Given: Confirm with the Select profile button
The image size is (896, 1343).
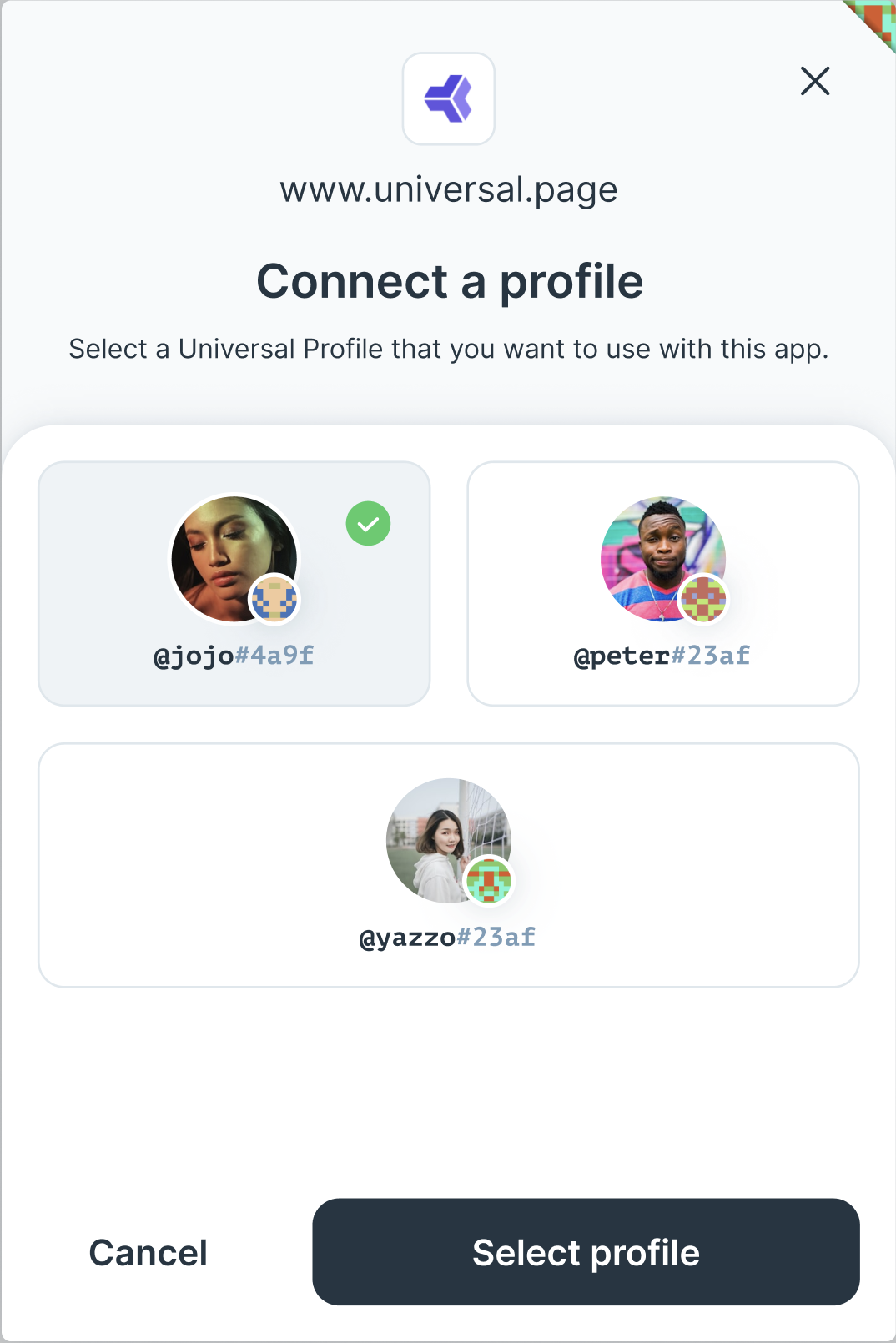Looking at the screenshot, I should (x=586, y=1252).
